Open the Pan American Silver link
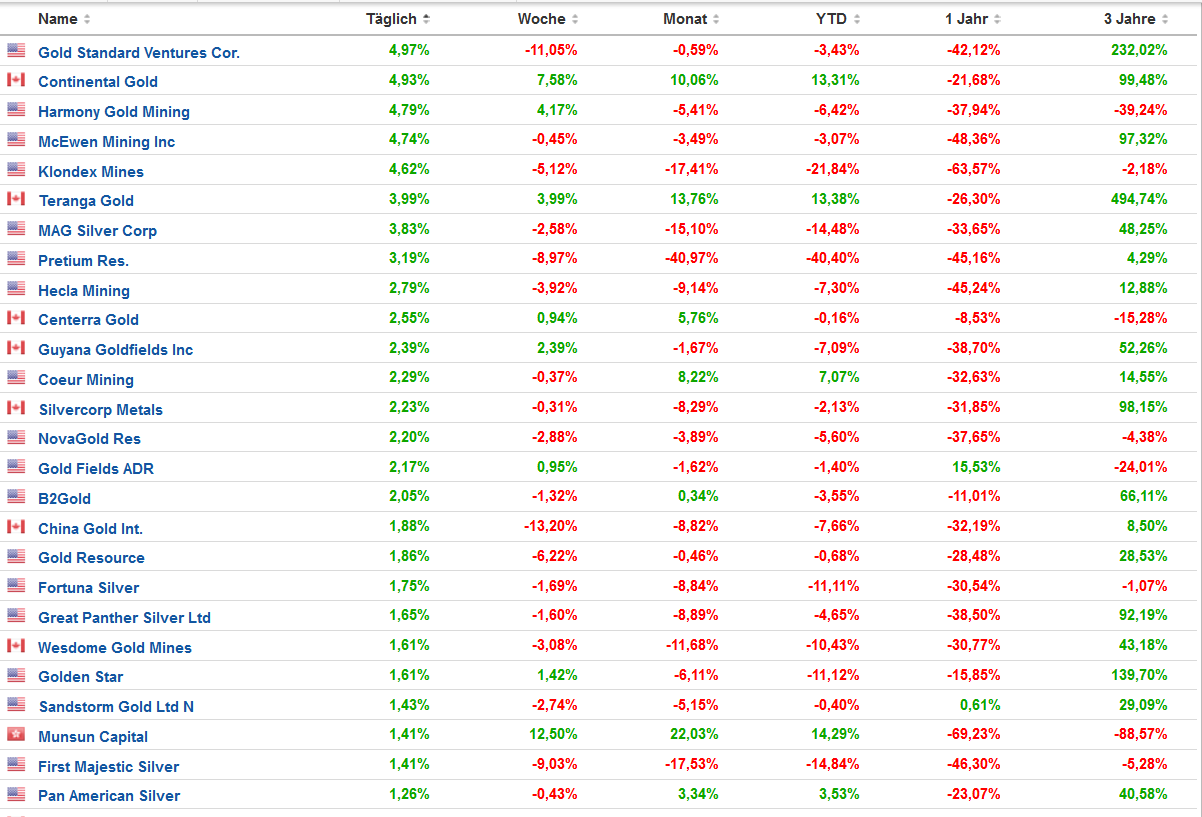Viewport: 1202px width, 817px height. click(109, 796)
